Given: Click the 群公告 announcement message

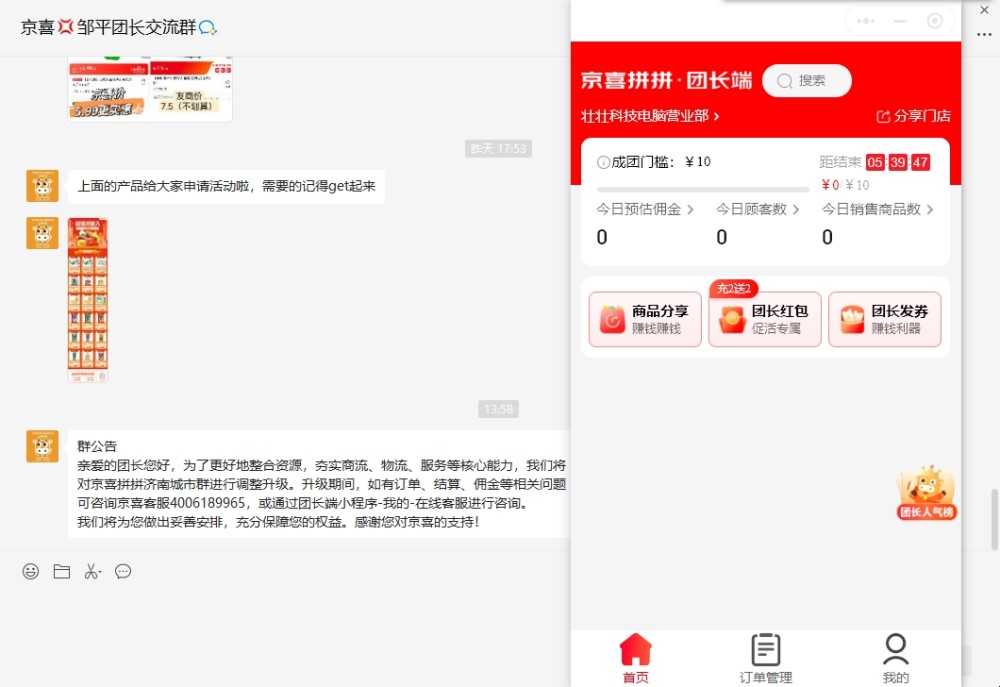Looking at the screenshot, I should point(319,484).
